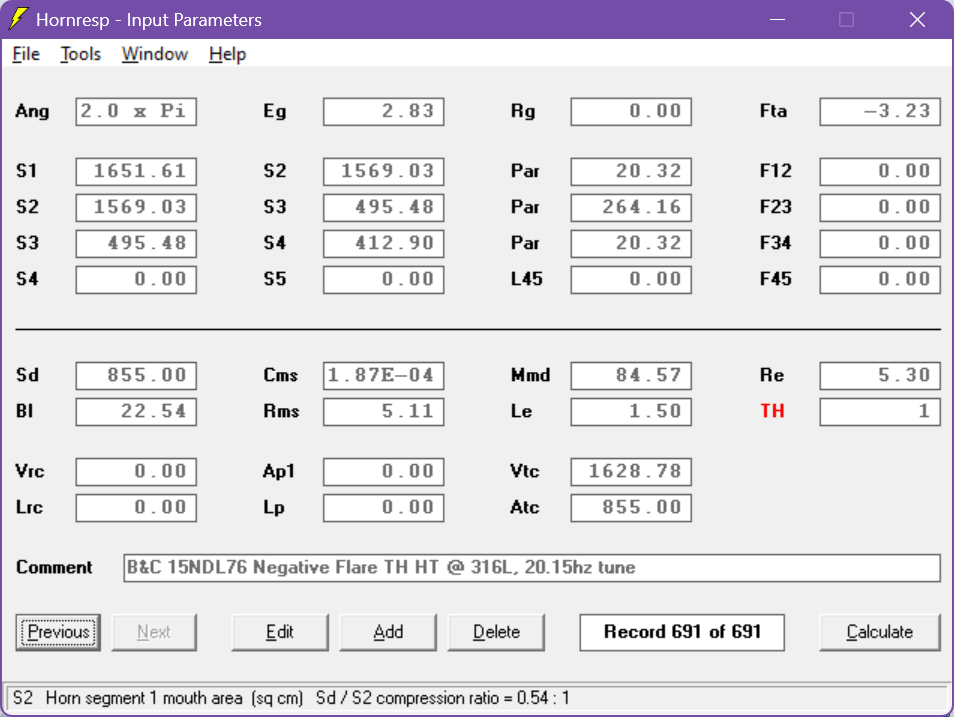
Task: Click the F34 input field
Action: click(880, 243)
